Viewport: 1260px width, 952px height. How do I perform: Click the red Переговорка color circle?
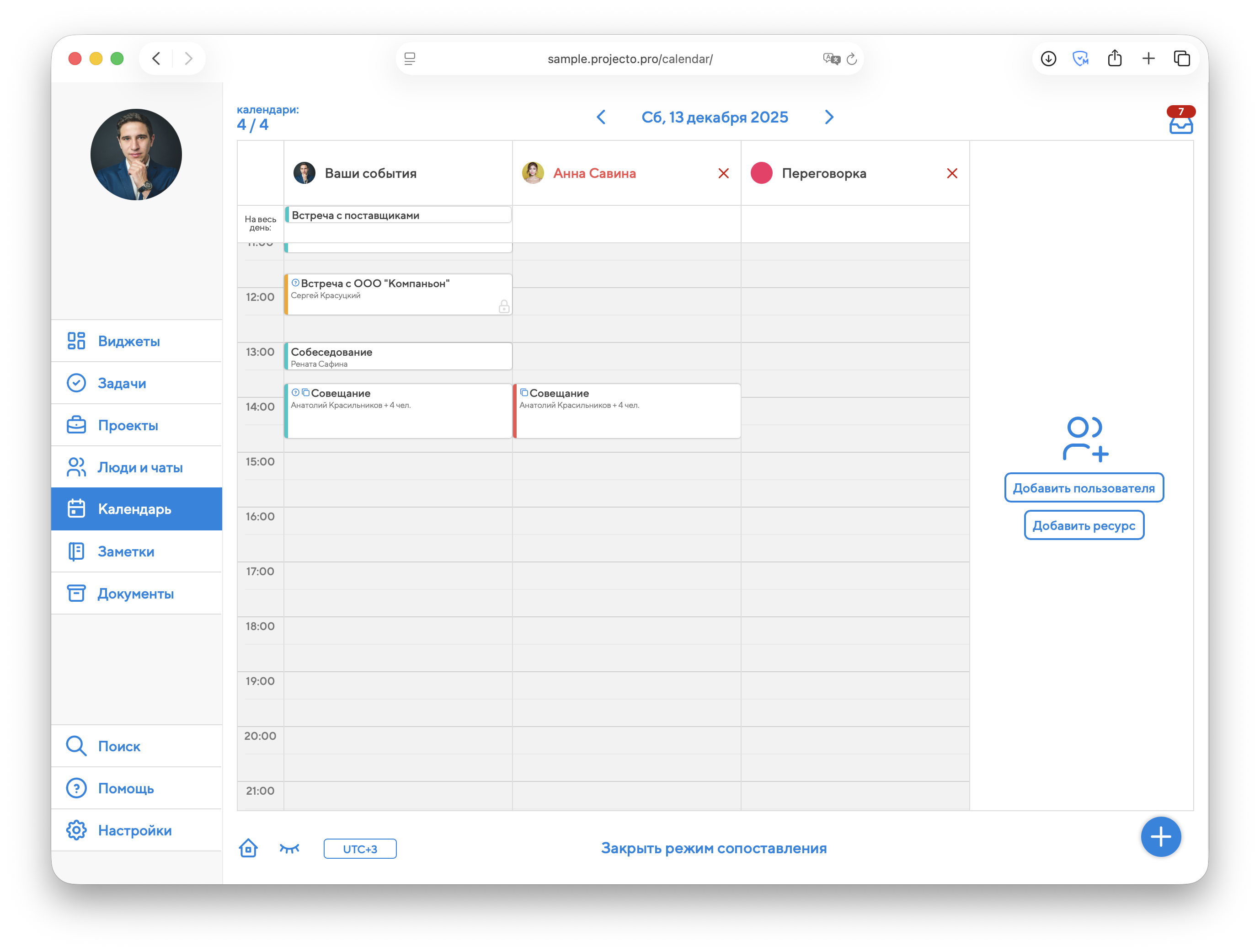(x=761, y=173)
